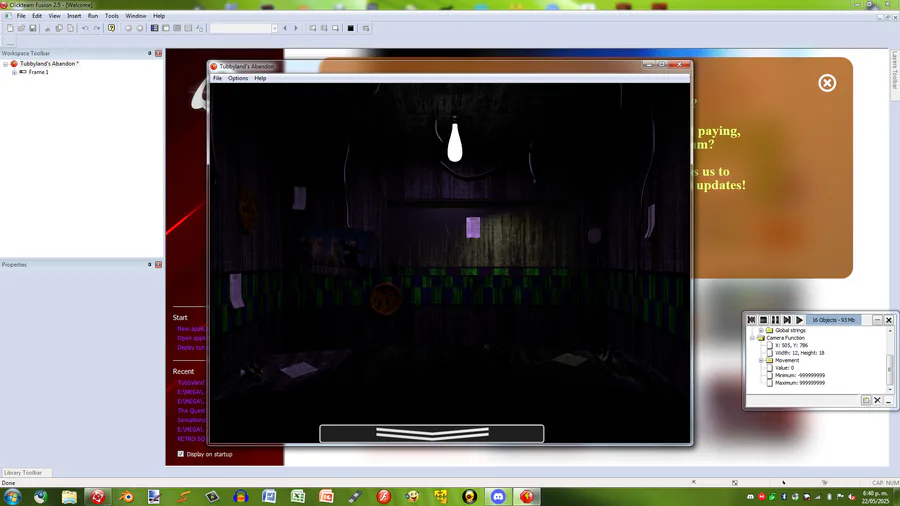Collapse the Camera Function debugger node

pyautogui.click(x=752, y=338)
